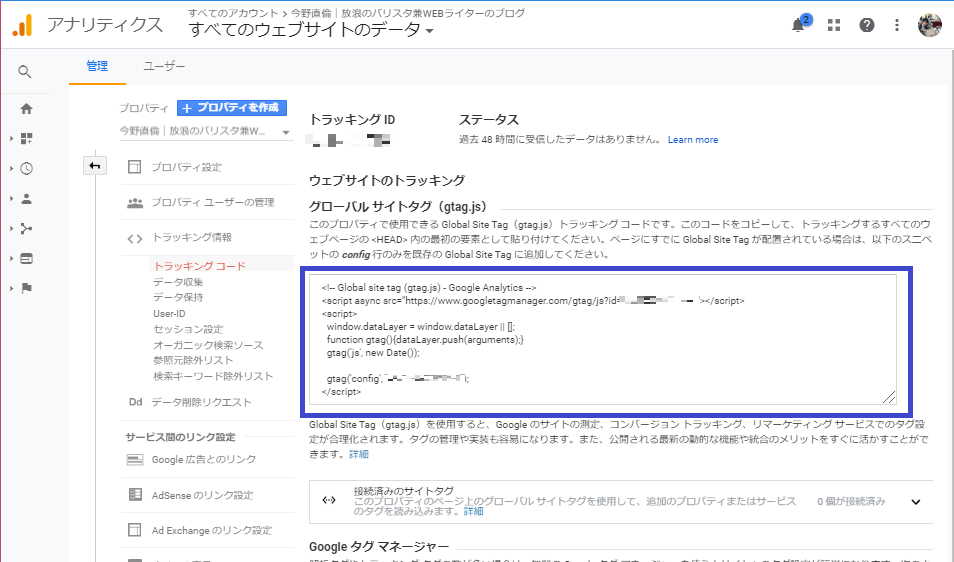954x562 pixels.
Task: Open the Google apps grid icon
Action: click(x=834, y=25)
